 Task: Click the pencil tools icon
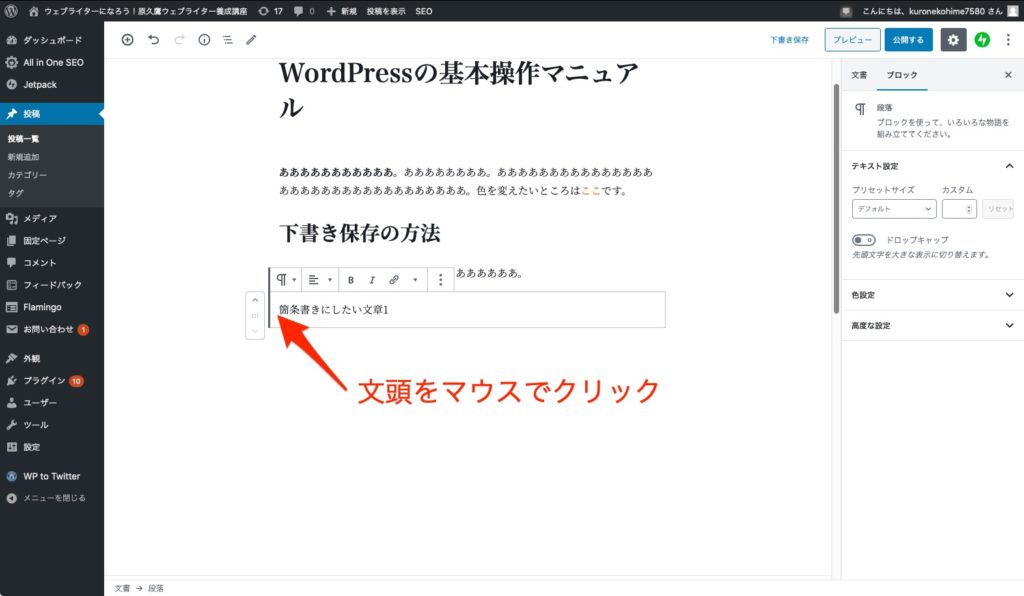coord(251,40)
